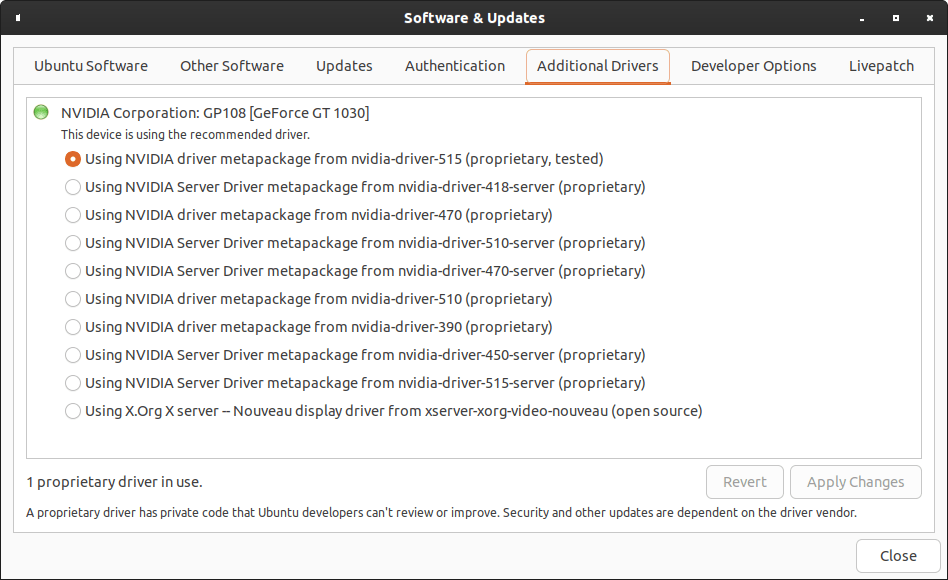Switch to Nouveau open source driver
Image resolution: width=948 pixels, height=580 pixels.
pos(73,411)
